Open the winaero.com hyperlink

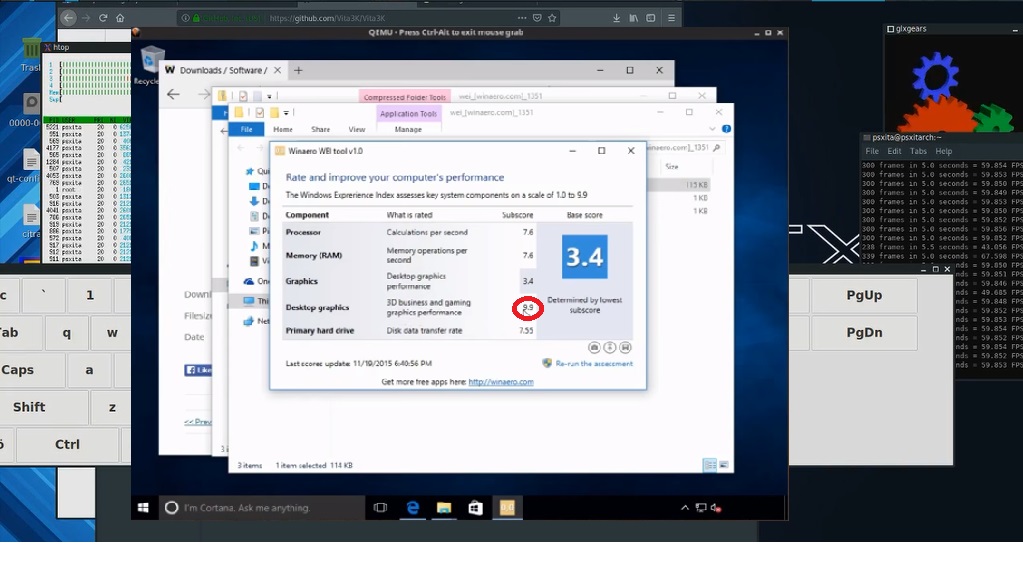500,382
